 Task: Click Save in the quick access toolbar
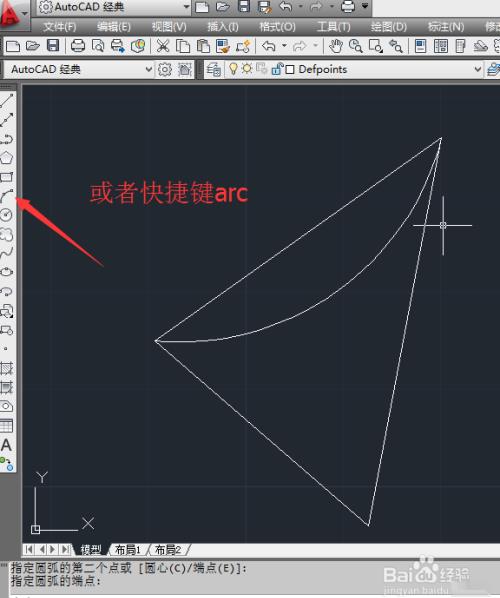click(x=244, y=6)
